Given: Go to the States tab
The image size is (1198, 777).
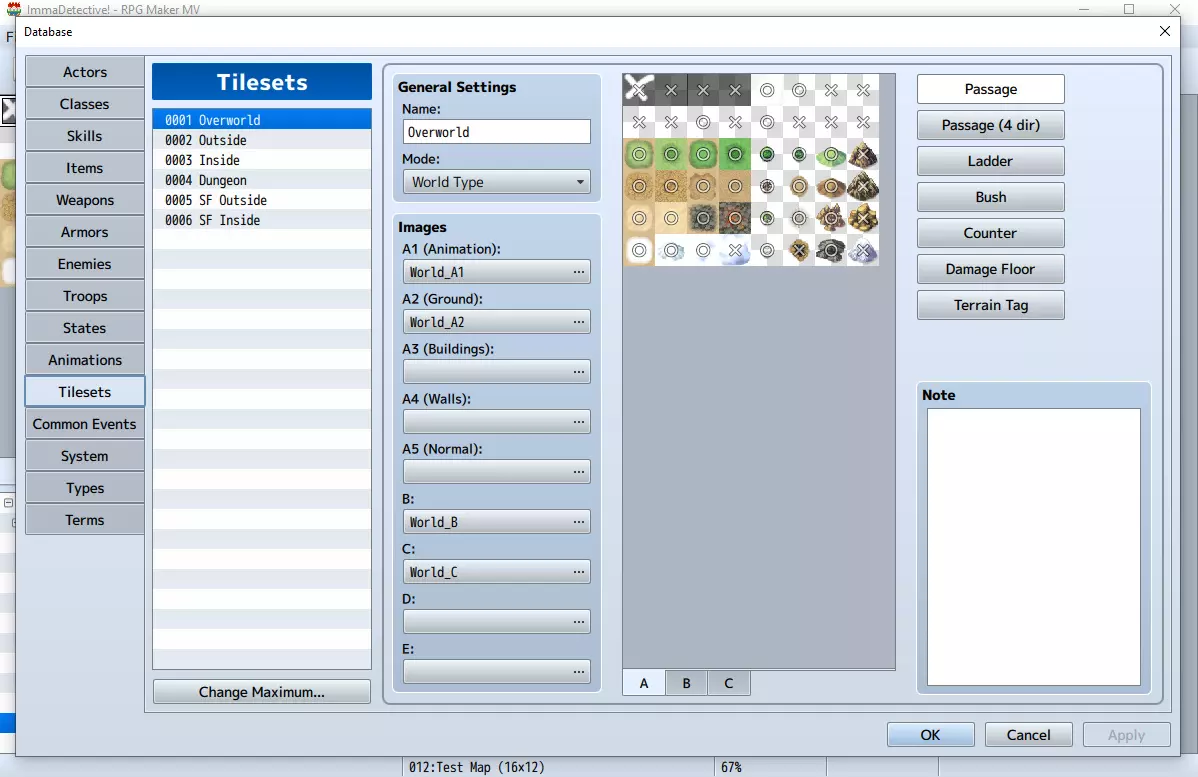Looking at the screenshot, I should pyautogui.click(x=85, y=328).
